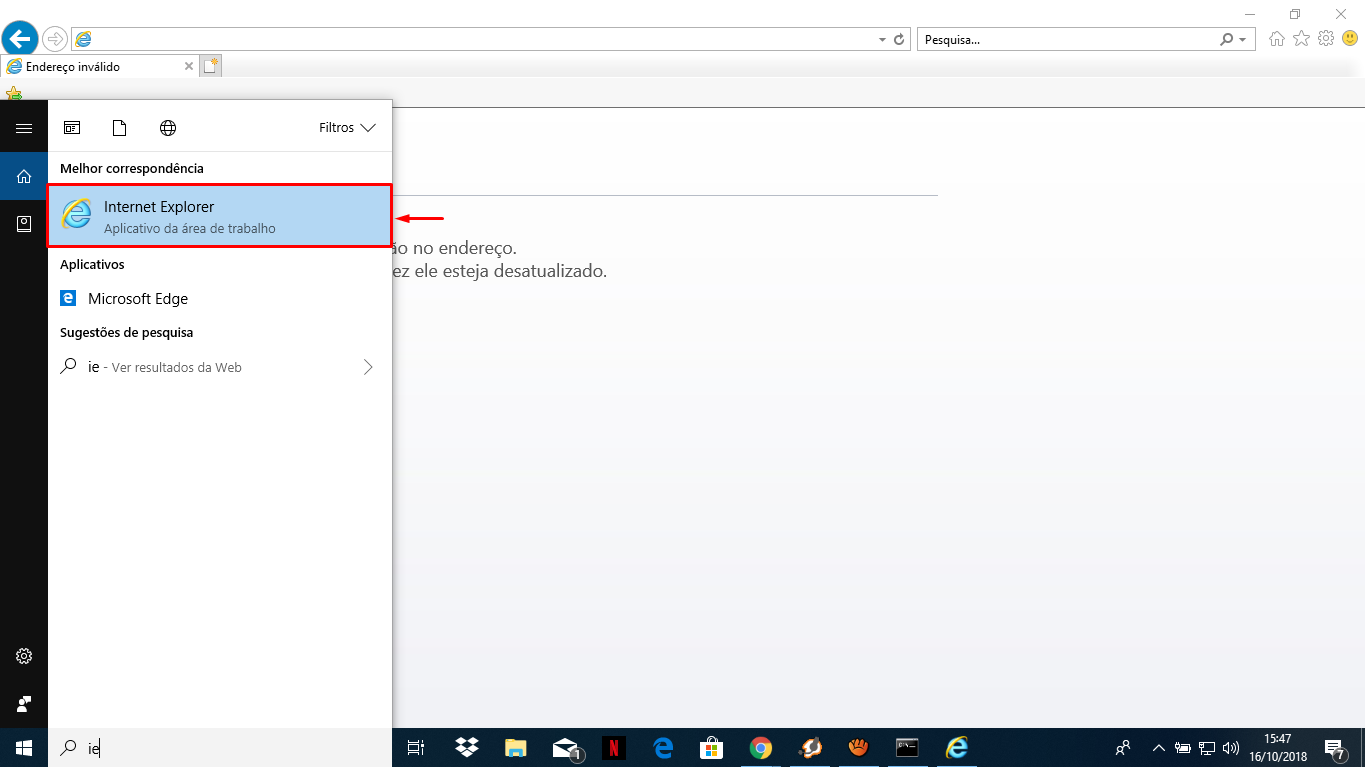The image size is (1365, 767).
Task: Open the Microsoft Edge app result
Action: [220, 298]
